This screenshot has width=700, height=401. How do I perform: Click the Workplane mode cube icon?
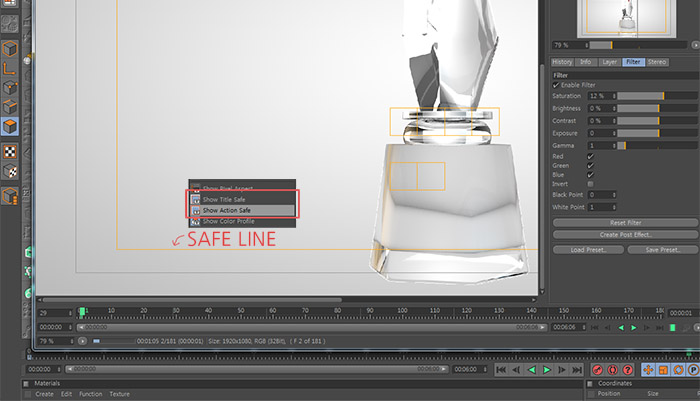(x=9, y=196)
